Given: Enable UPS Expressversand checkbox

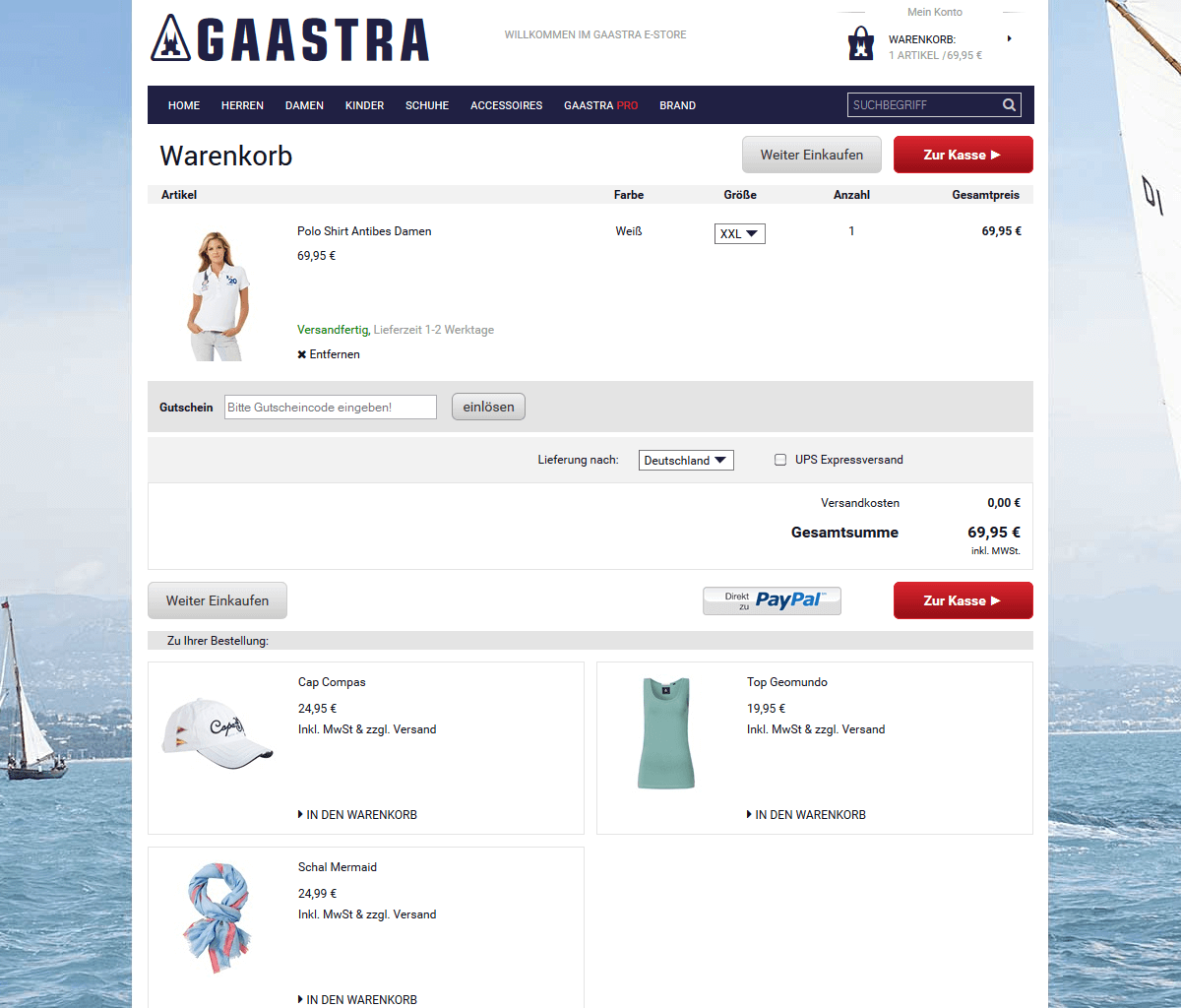Looking at the screenshot, I should 780,460.
